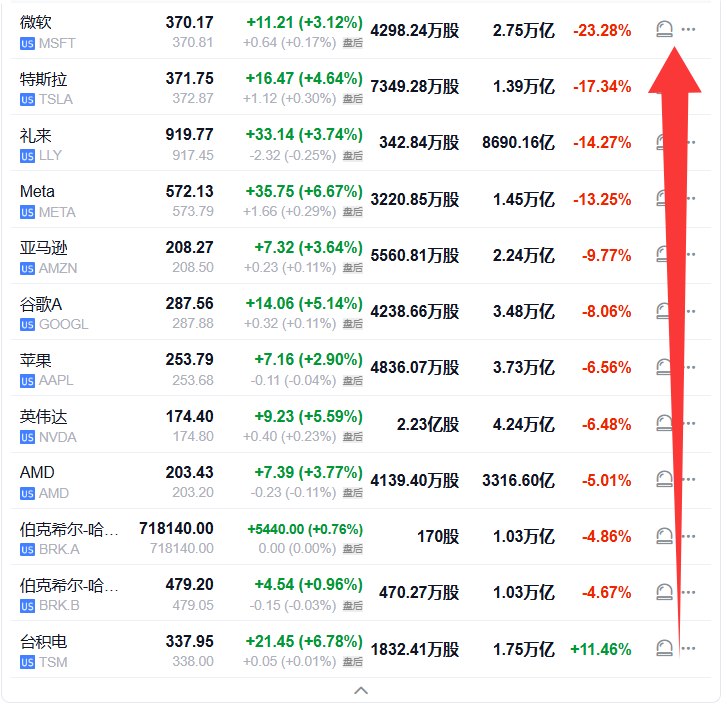The width and height of the screenshot is (727, 712).
Task: Click the volume 170股
Action: coord(438,536)
